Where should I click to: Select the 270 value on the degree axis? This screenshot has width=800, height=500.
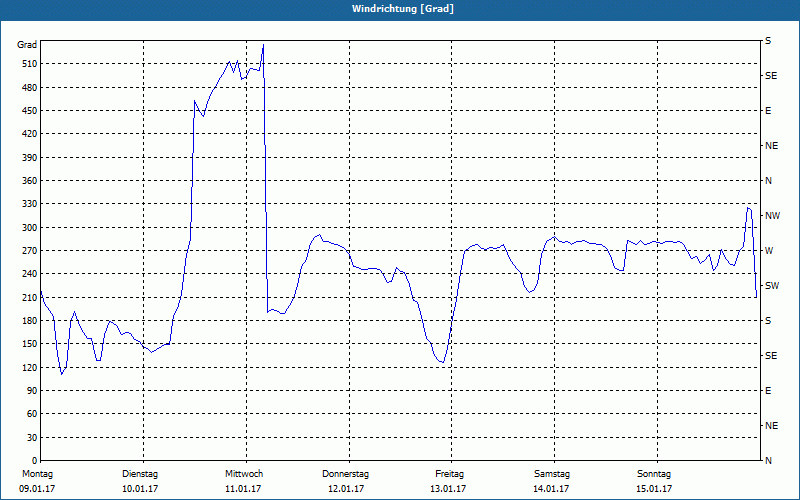tap(30, 251)
